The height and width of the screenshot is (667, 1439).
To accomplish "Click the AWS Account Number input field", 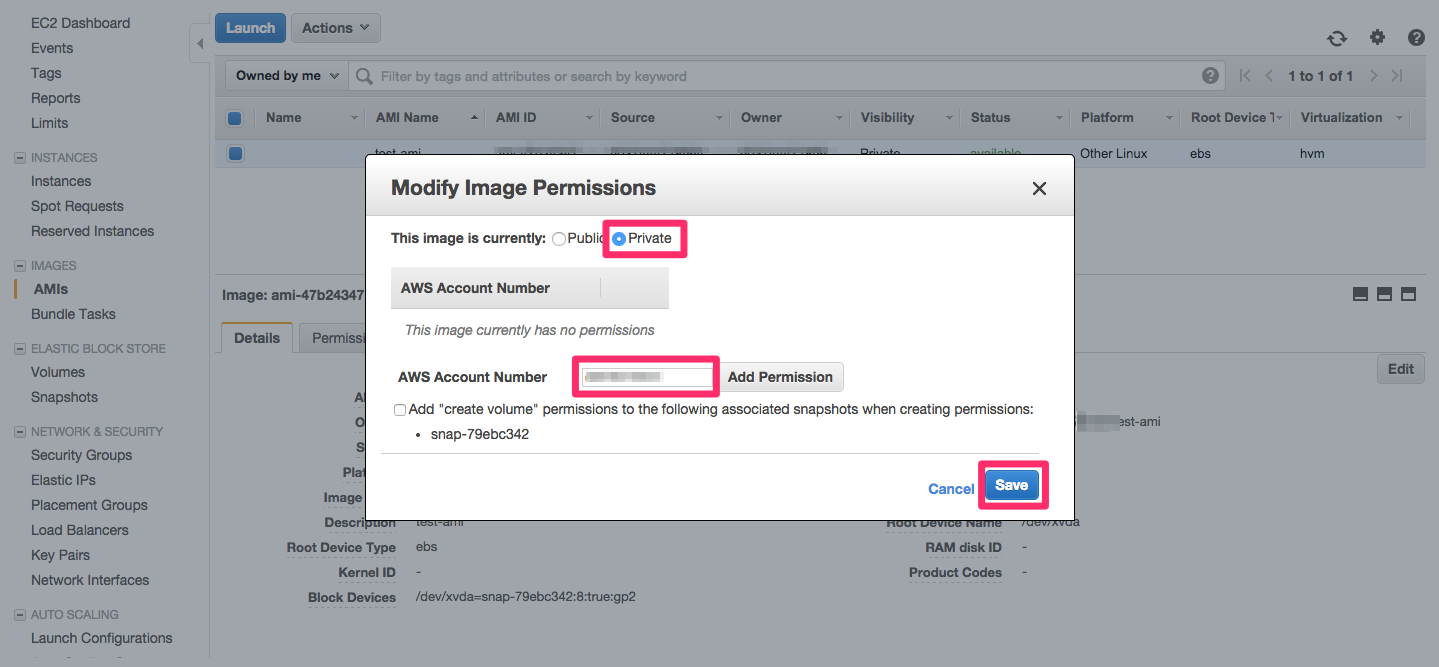I will (647, 377).
